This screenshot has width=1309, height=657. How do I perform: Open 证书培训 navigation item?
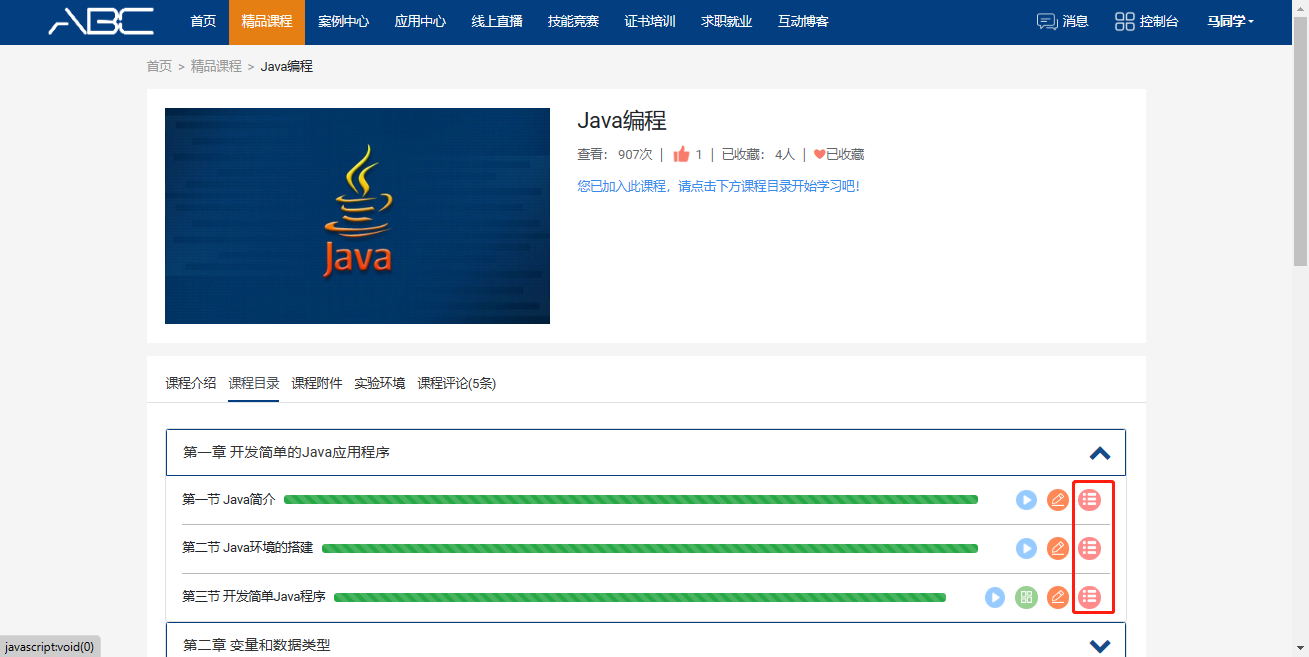(650, 21)
